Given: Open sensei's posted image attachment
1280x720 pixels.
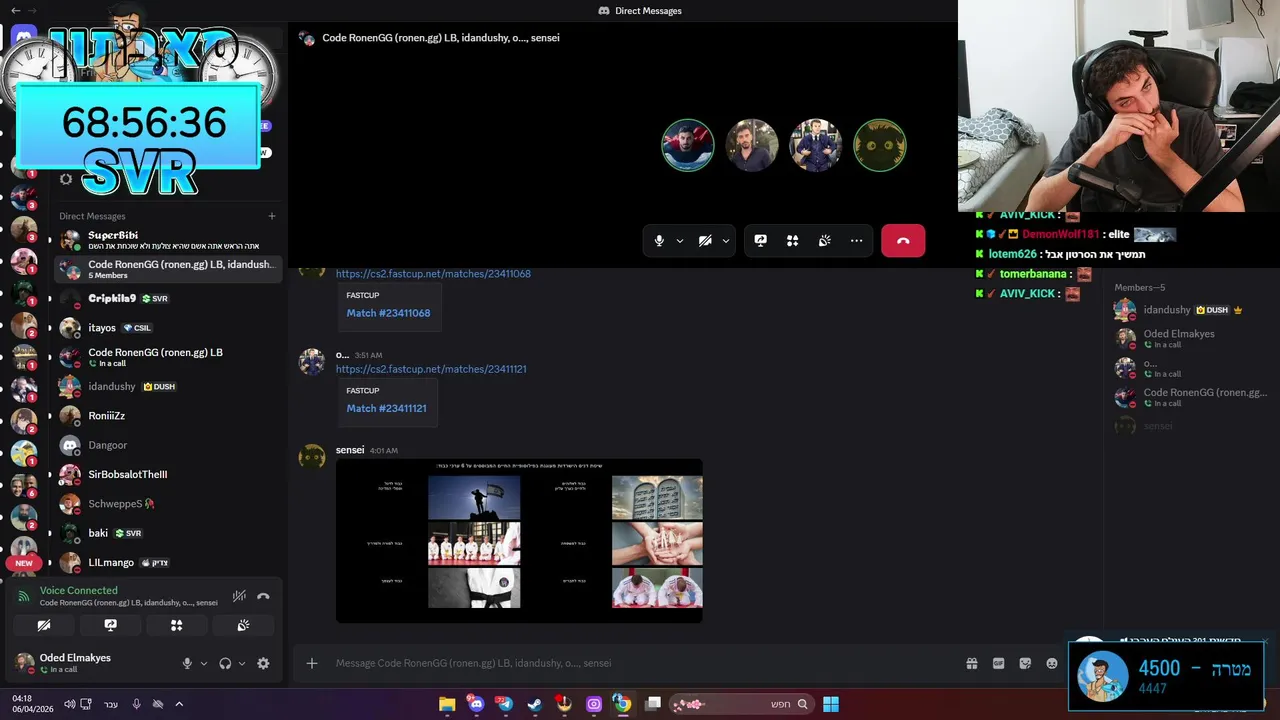Looking at the screenshot, I should tap(519, 541).
